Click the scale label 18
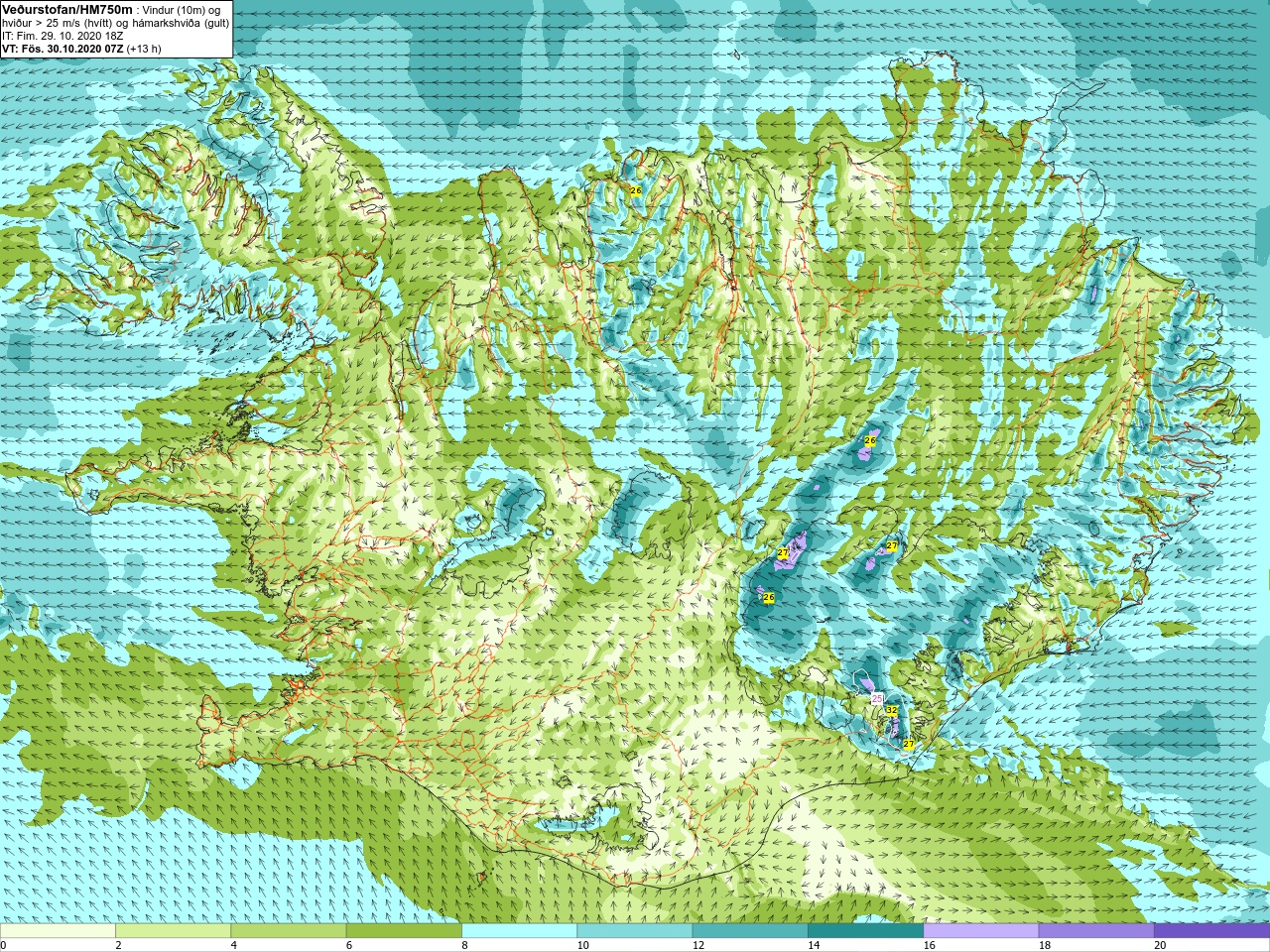 click(1045, 945)
